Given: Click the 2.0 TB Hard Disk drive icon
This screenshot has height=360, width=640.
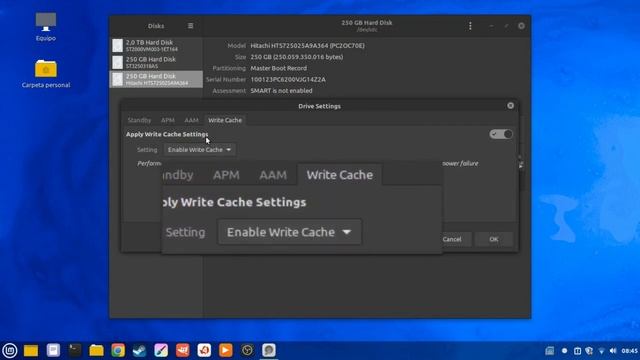Looking at the screenshot, I should click(x=118, y=45).
